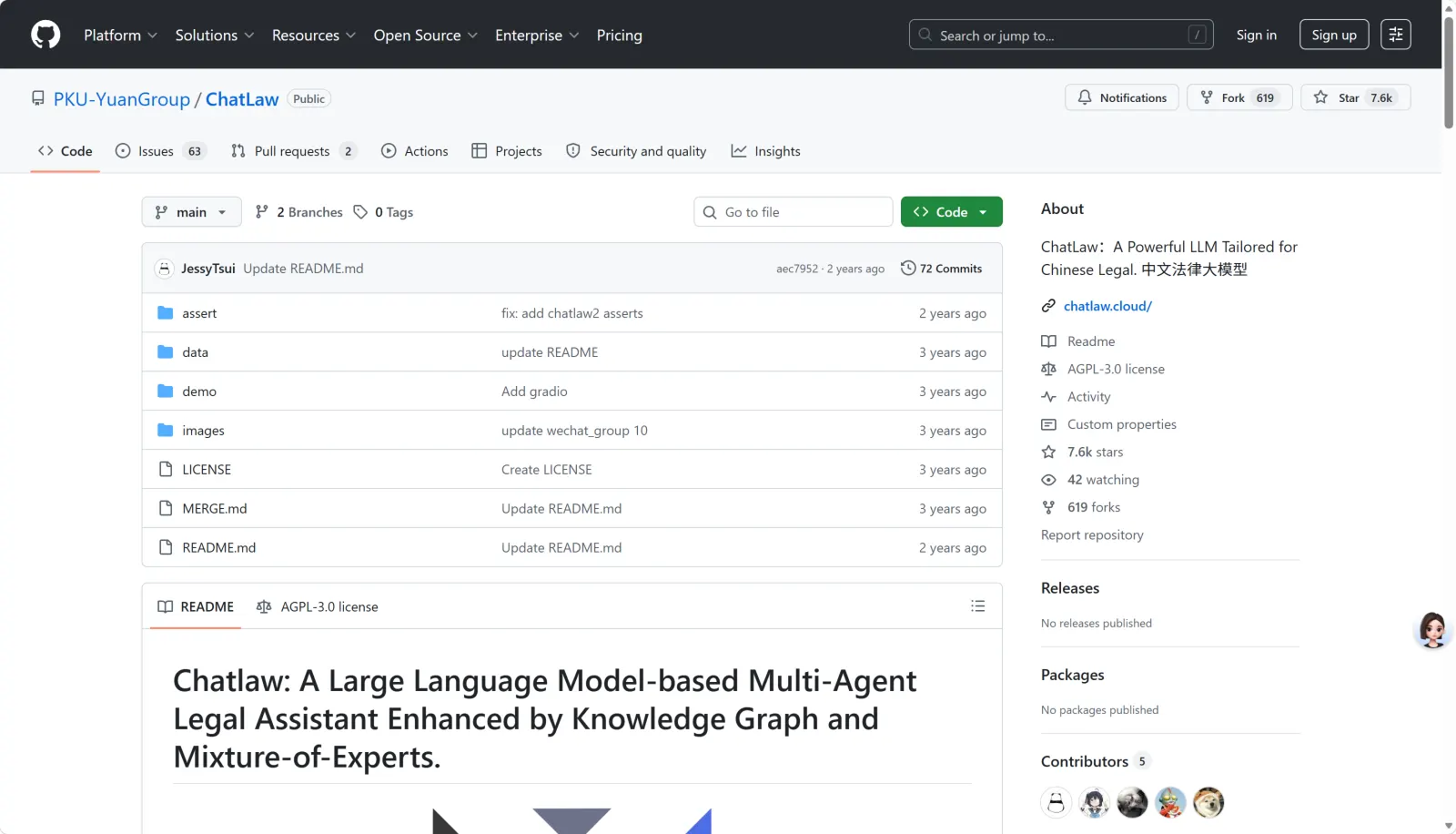Expand the Enterprise menu
The image size is (1456, 834).
click(x=537, y=35)
